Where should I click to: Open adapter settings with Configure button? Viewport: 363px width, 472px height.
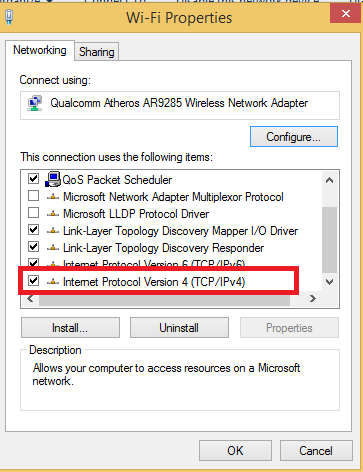pos(294,137)
